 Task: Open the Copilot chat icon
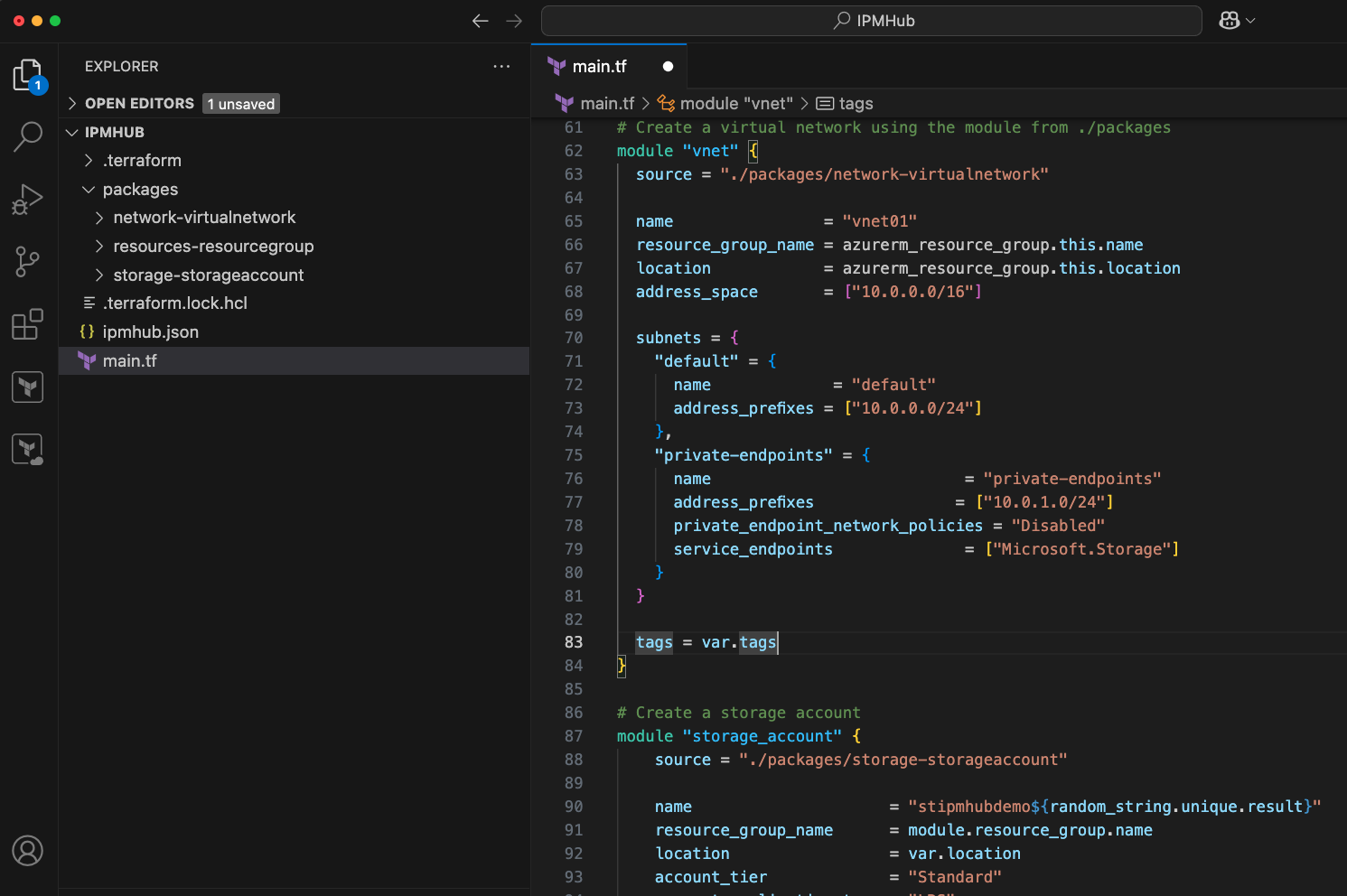[1230, 21]
